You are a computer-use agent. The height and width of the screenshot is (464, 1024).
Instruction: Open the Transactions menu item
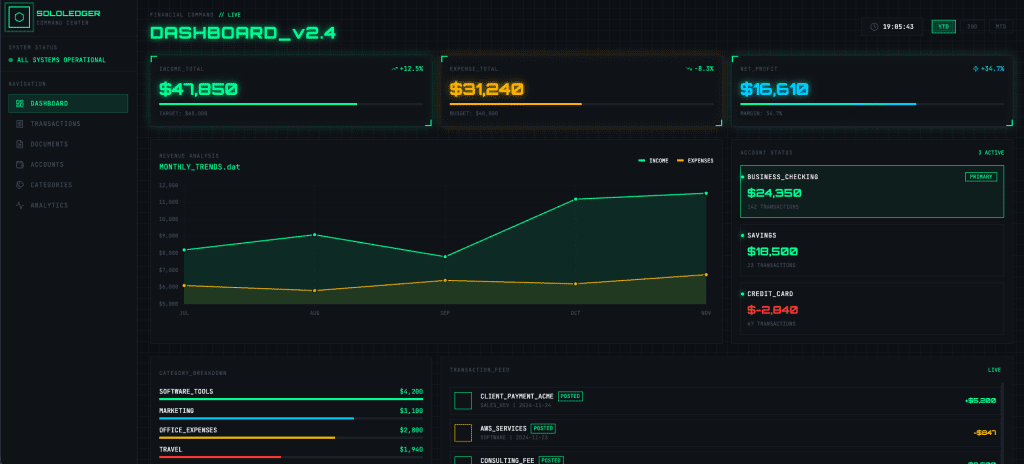[x=55, y=124]
